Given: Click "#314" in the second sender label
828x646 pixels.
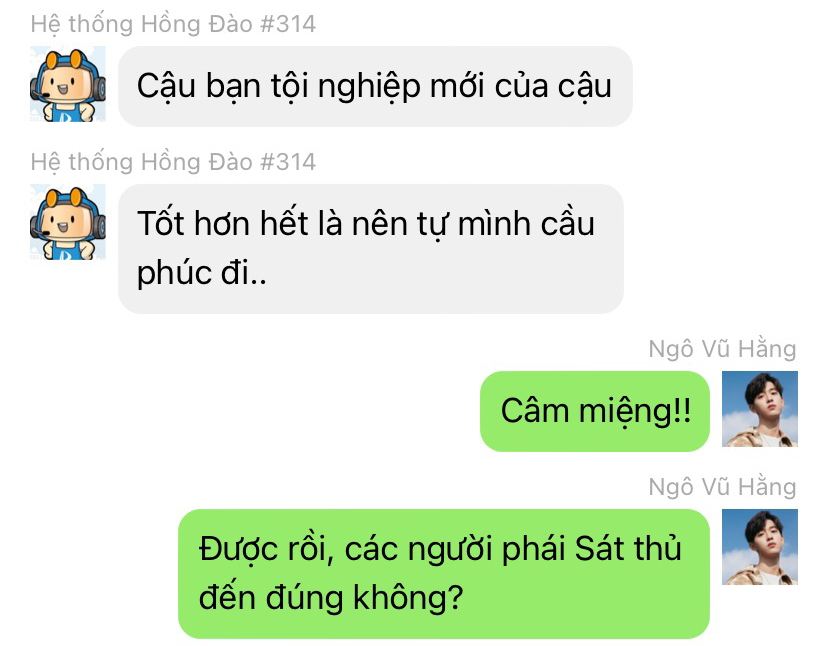Looking at the screenshot, I should pyautogui.click(x=288, y=162).
